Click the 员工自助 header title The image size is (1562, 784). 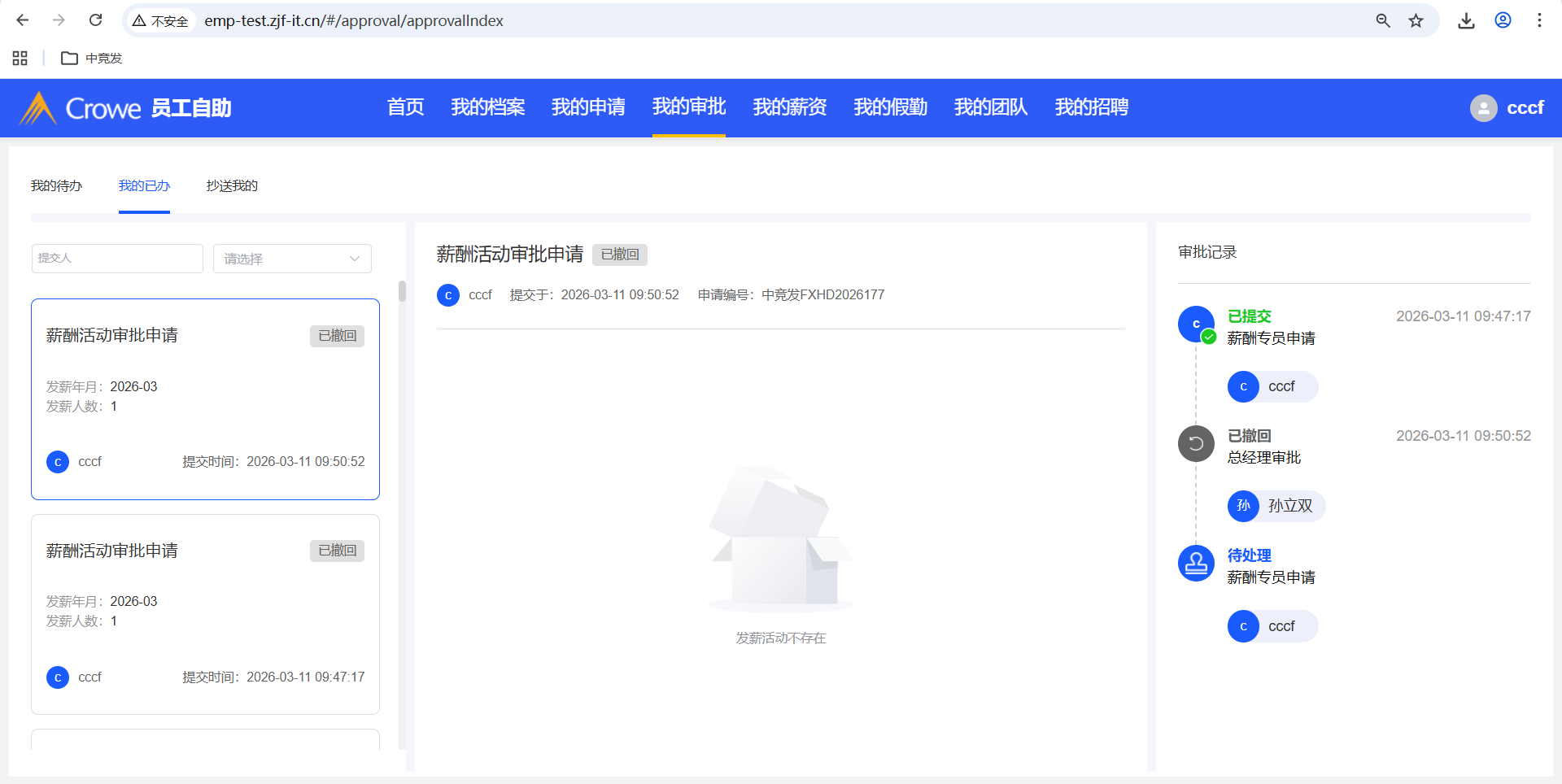pos(191,108)
